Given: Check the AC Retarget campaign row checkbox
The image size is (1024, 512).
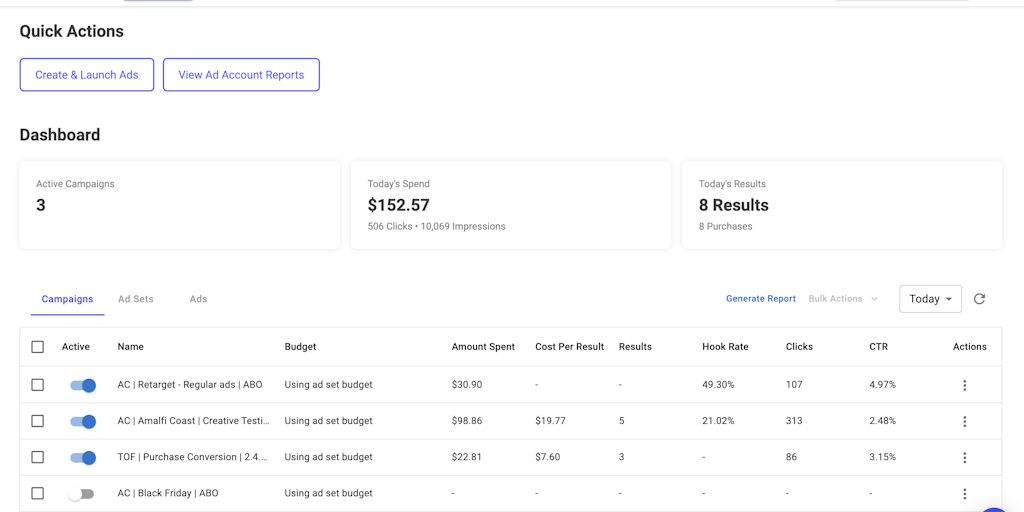Looking at the screenshot, I should [x=38, y=385].
